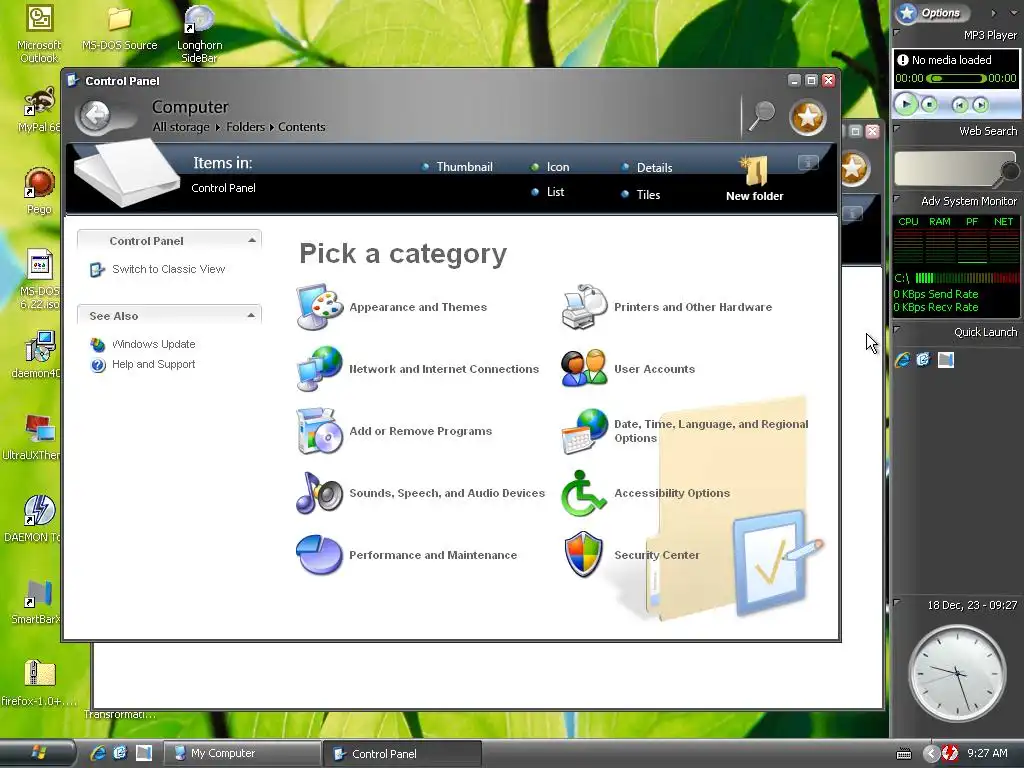This screenshot has width=1024, height=768.
Task: Click the back arrow in Control Panel
Action: pos(97,116)
